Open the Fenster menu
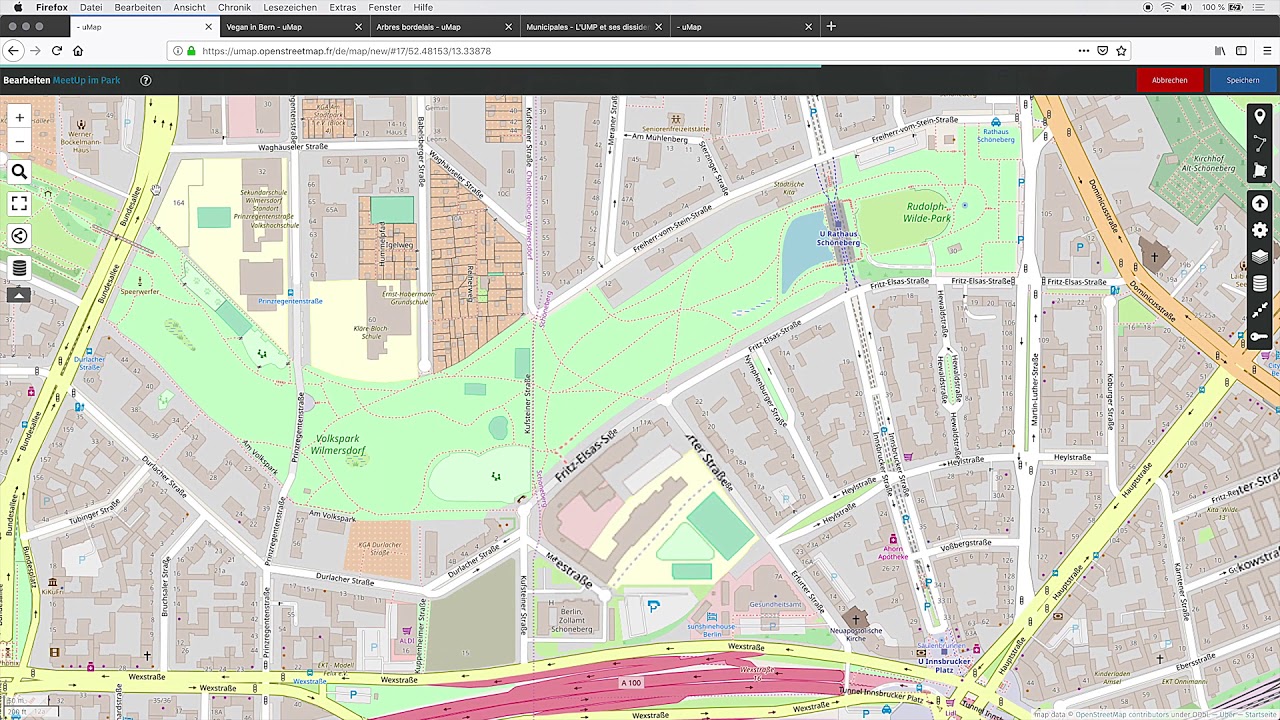Screen dimensions: 1280x720 pyautogui.click(x=385, y=7)
